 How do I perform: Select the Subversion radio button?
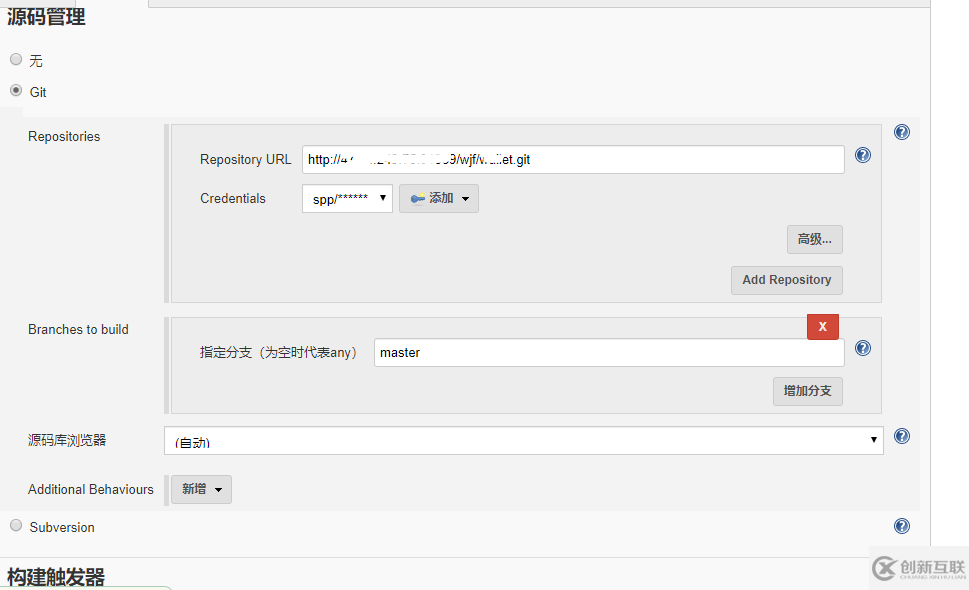click(16, 526)
